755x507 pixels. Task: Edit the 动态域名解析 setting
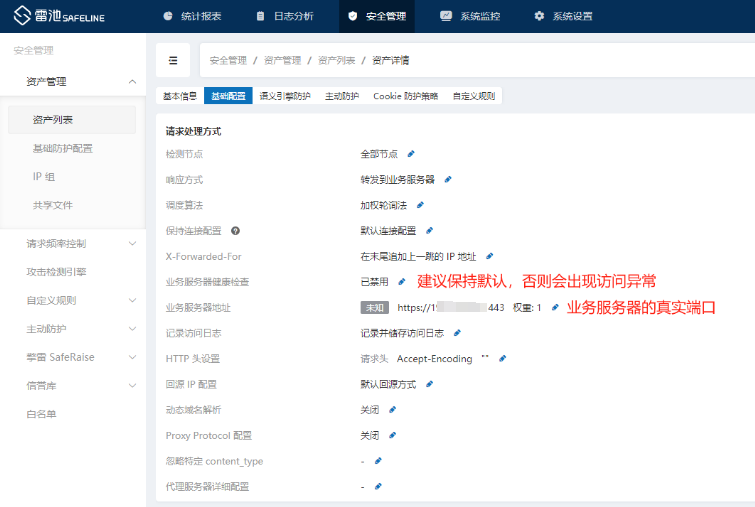pos(392,410)
